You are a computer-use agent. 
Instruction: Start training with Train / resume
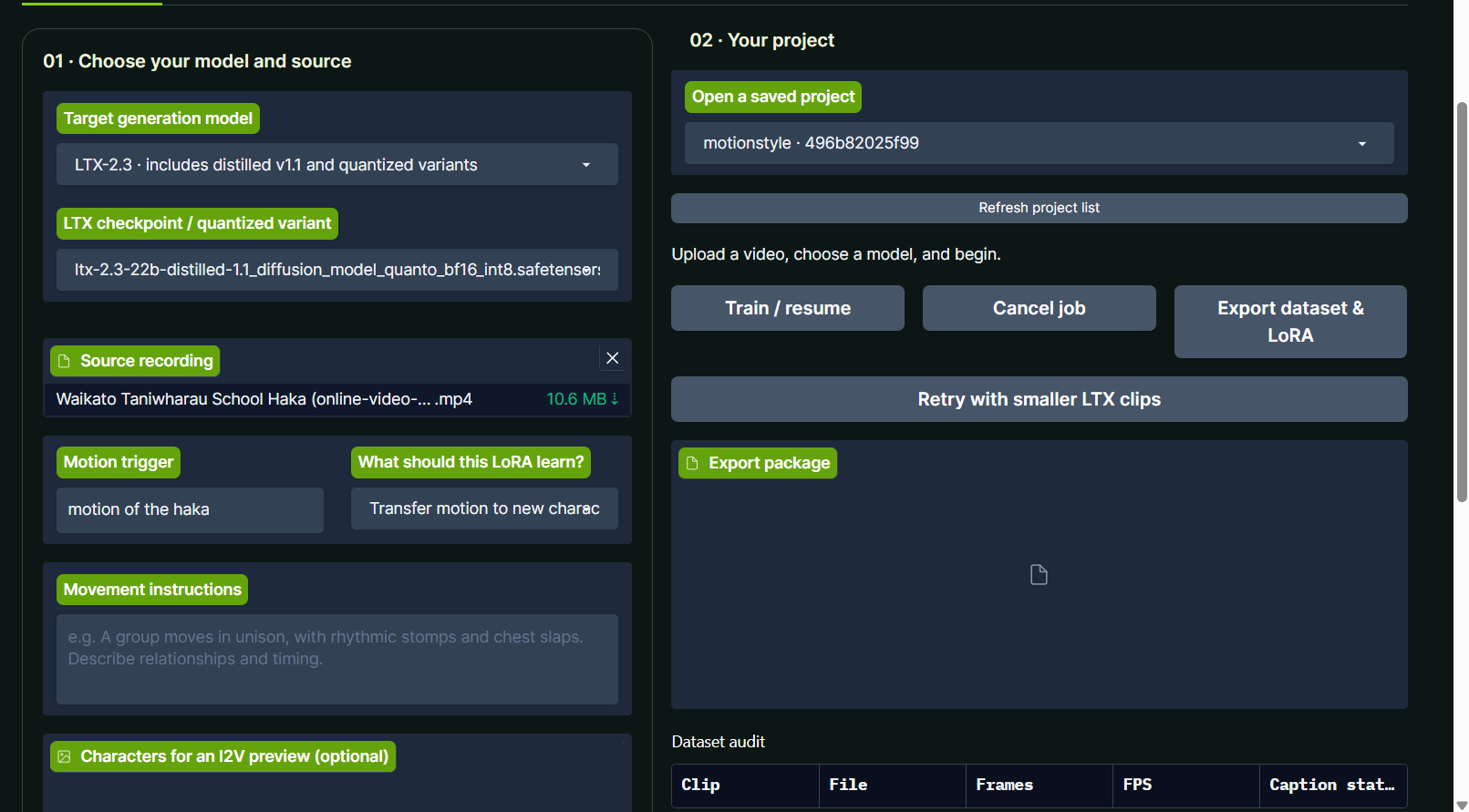[x=788, y=308]
